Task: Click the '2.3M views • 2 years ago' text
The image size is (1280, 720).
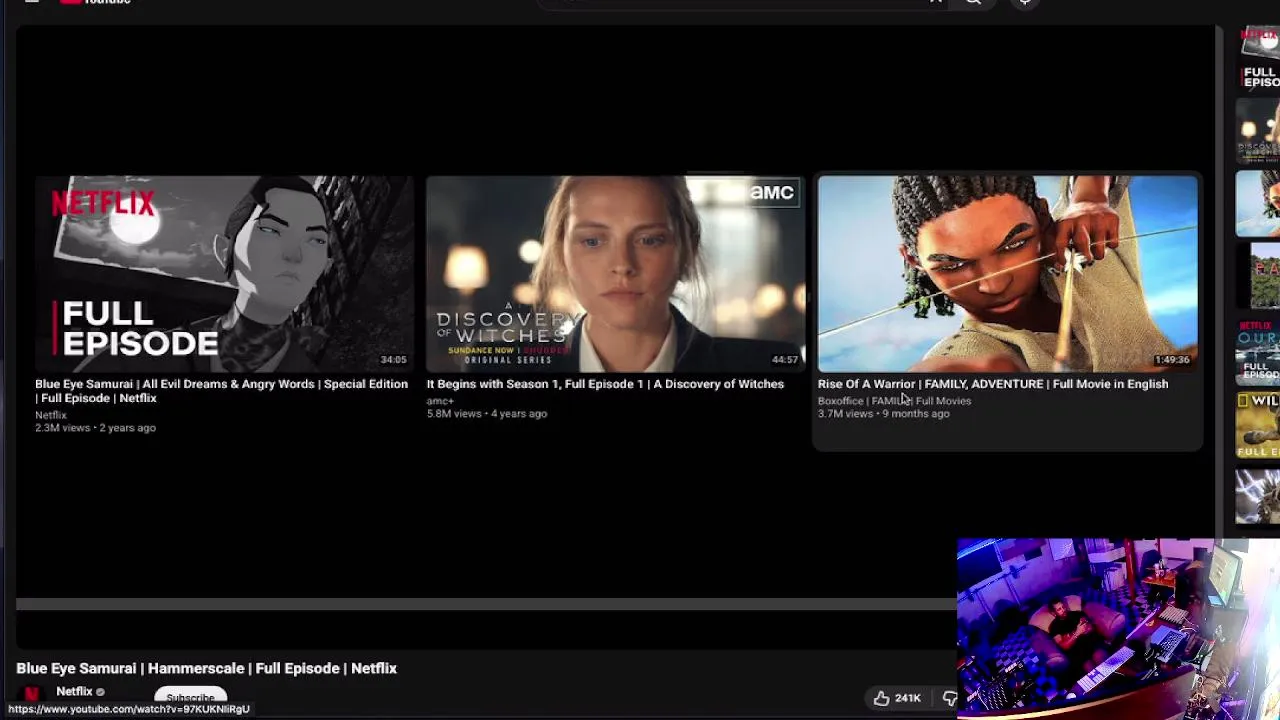Action: pyautogui.click(x=95, y=428)
